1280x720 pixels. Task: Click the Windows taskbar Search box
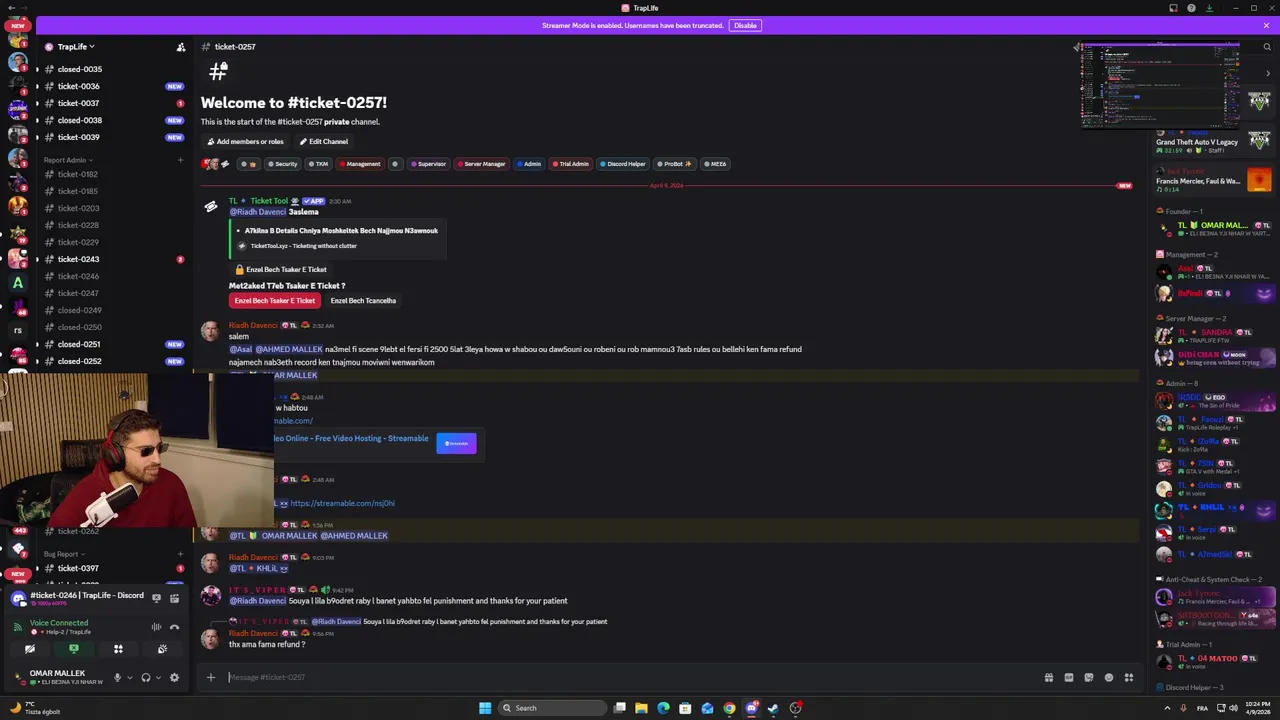click(553, 708)
